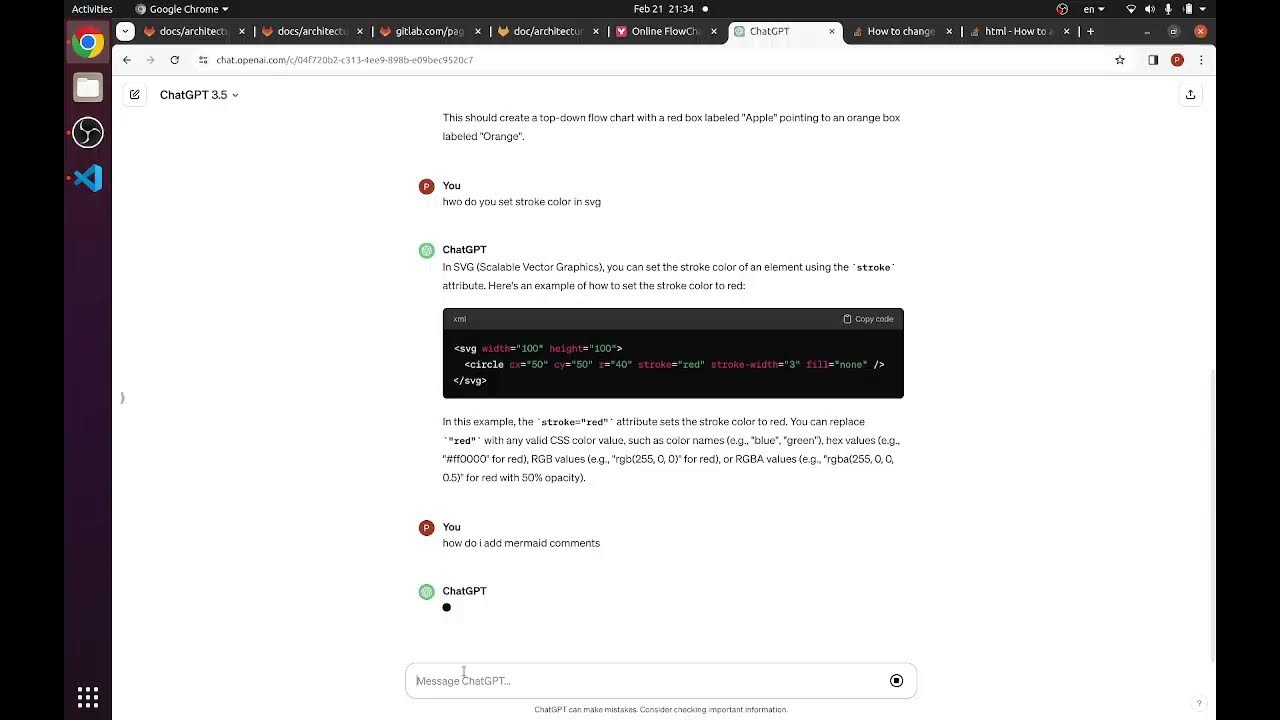View site information icon in address bar
This screenshot has width=1280, height=720.
point(203,60)
